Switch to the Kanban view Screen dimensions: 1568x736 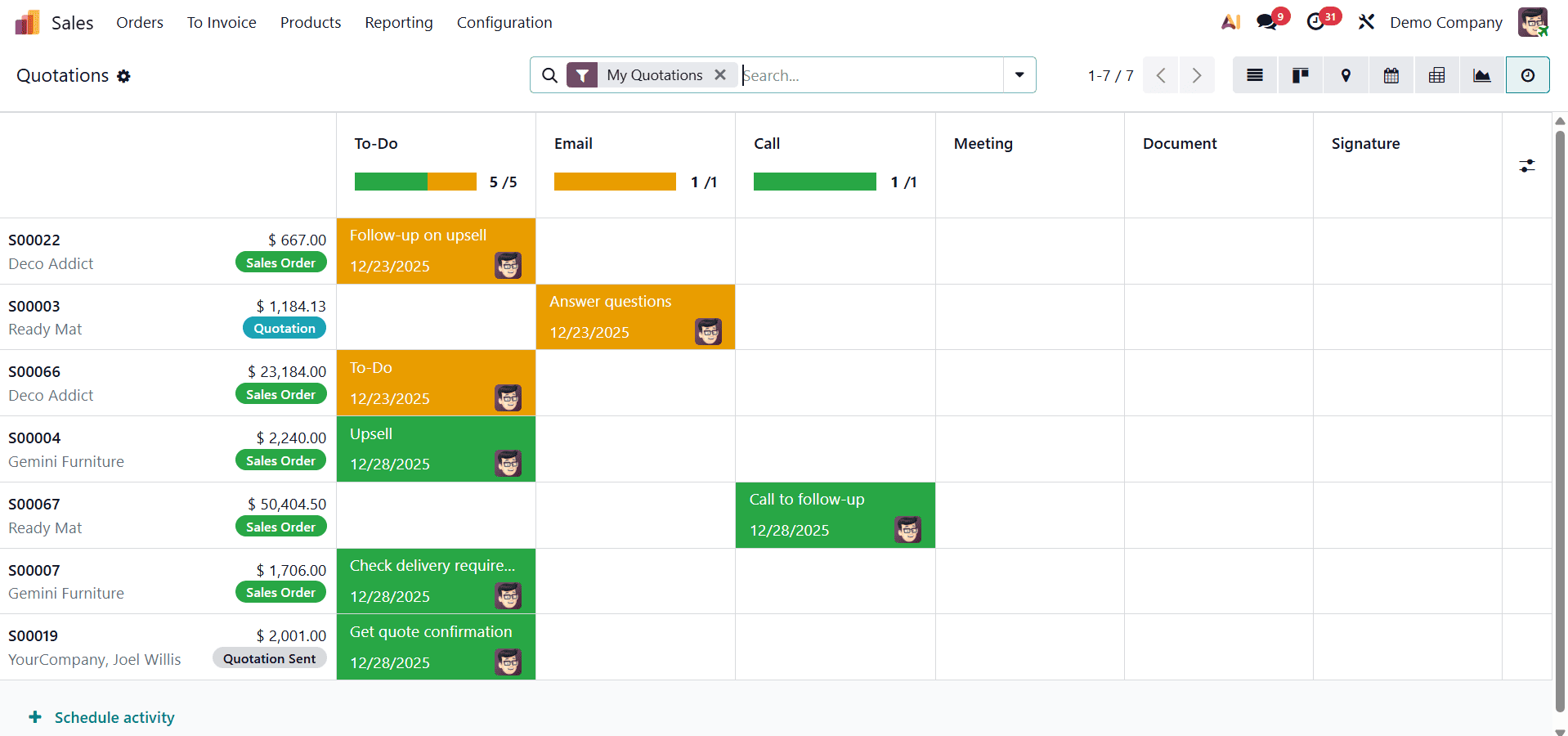[1300, 74]
